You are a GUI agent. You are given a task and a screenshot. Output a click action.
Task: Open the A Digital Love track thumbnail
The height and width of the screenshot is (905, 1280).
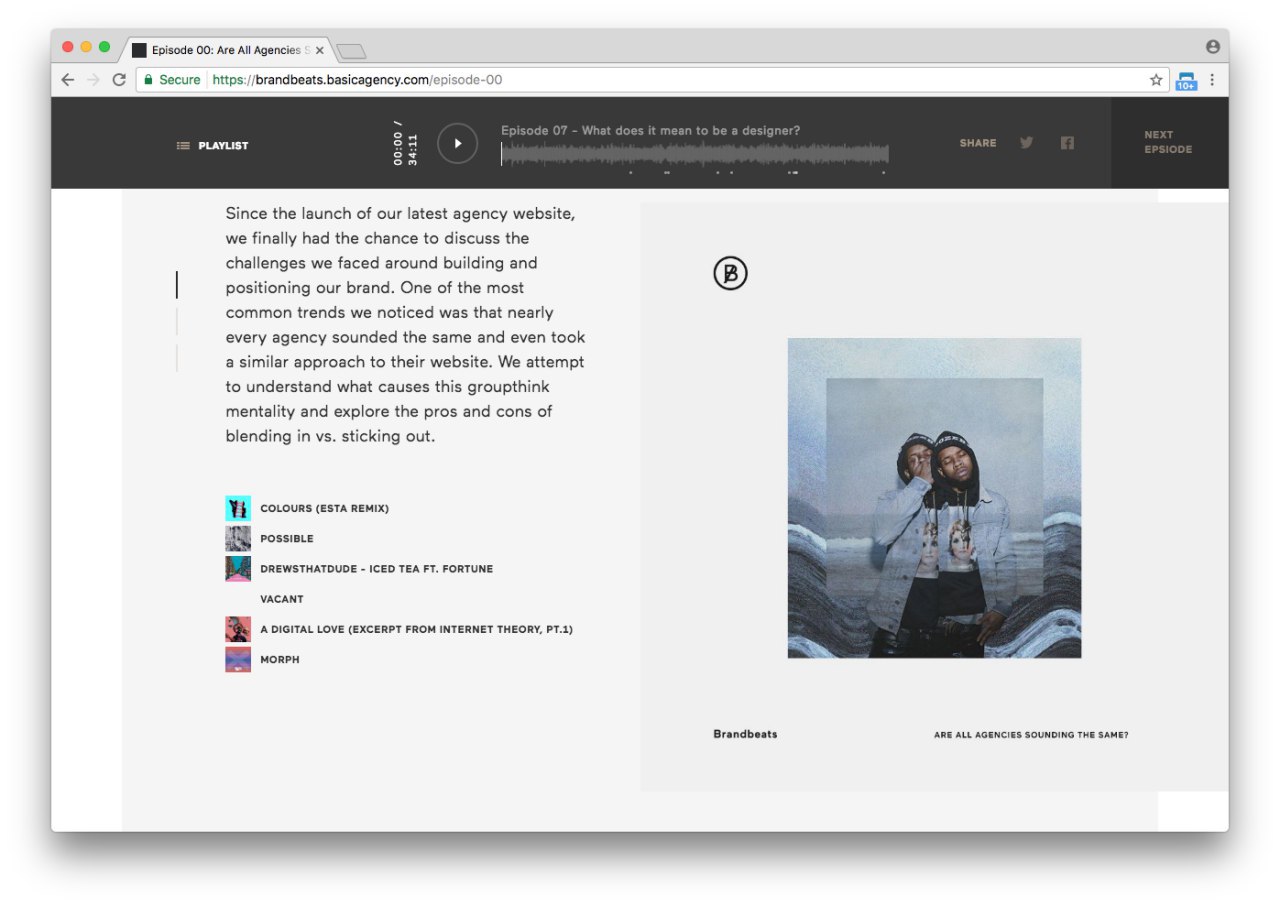(238, 629)
